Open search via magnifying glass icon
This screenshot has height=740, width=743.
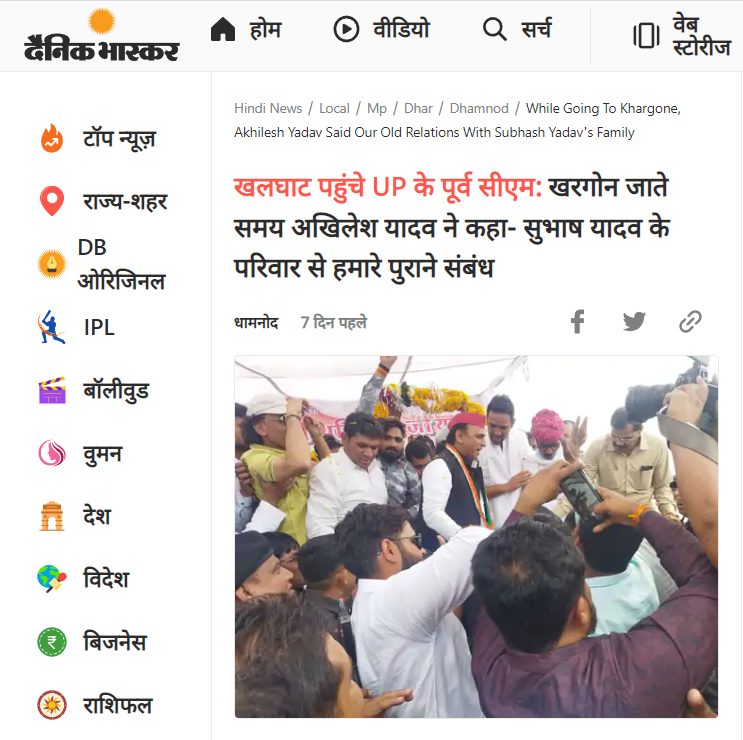click(495, 29)
